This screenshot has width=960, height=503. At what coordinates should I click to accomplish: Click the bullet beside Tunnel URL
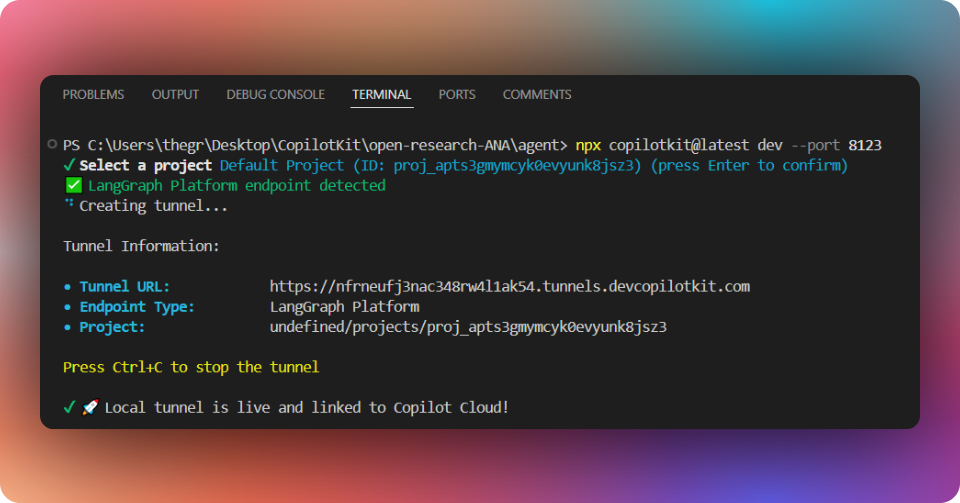67,287
